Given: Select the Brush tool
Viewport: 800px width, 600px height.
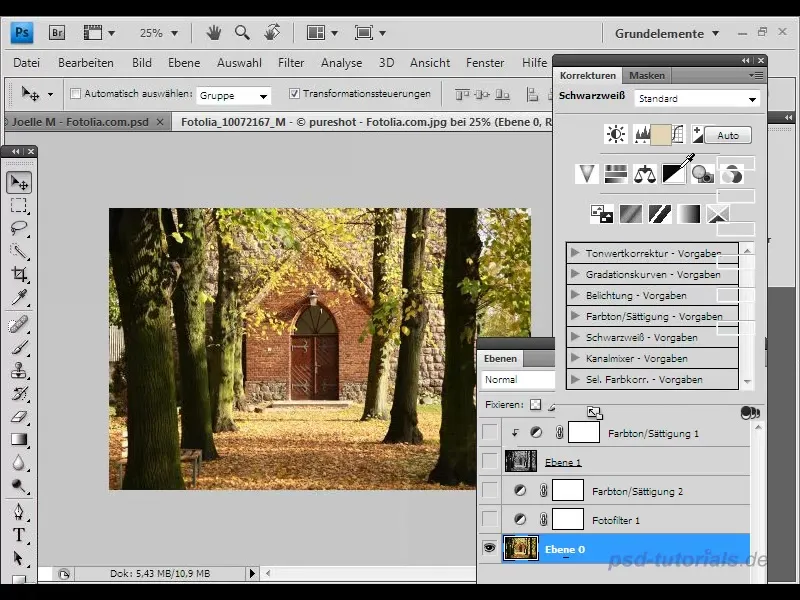Looking at the screenshot, I should click(x=19, y=347).
